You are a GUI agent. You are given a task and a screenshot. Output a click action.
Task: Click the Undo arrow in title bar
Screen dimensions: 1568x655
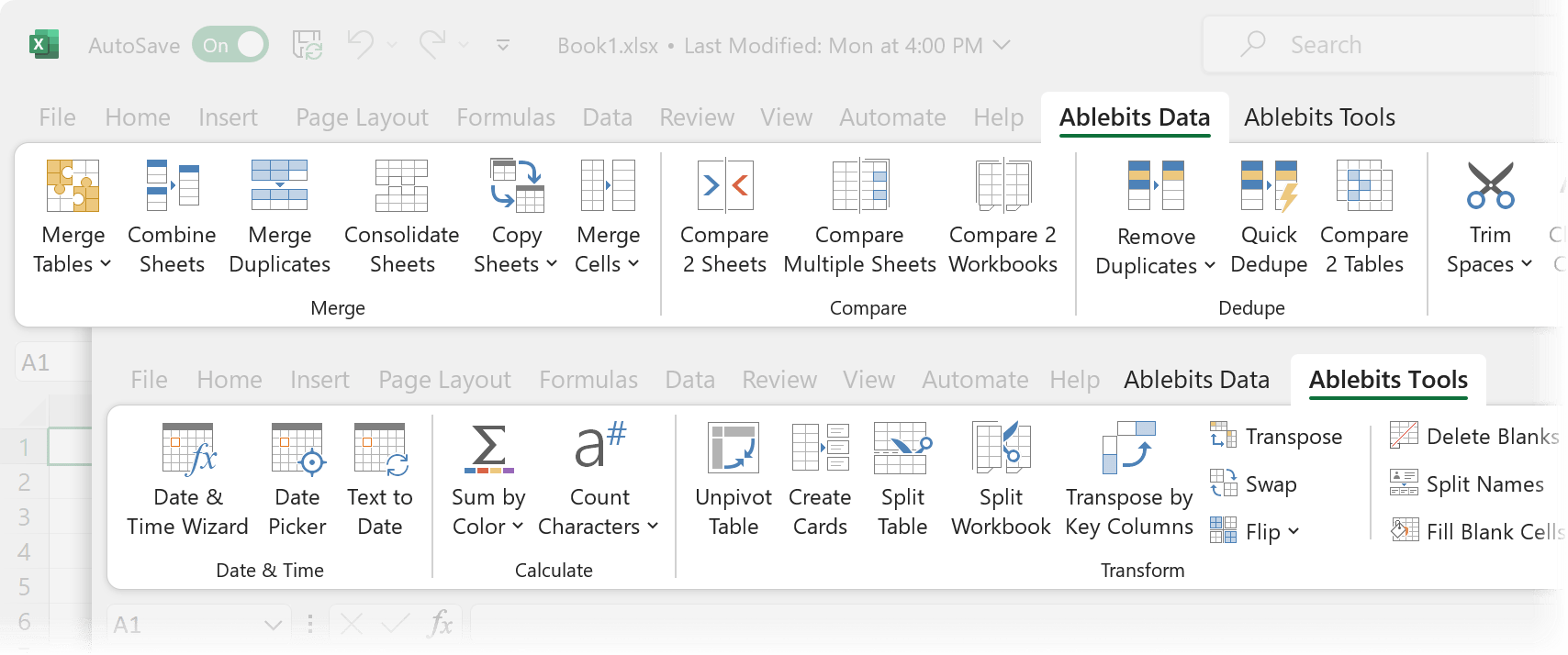click(360, 45)
